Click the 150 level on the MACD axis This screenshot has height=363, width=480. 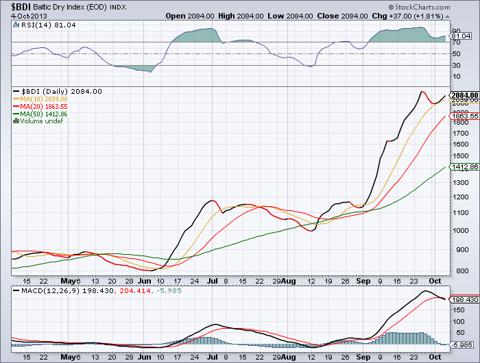[458, 310]
